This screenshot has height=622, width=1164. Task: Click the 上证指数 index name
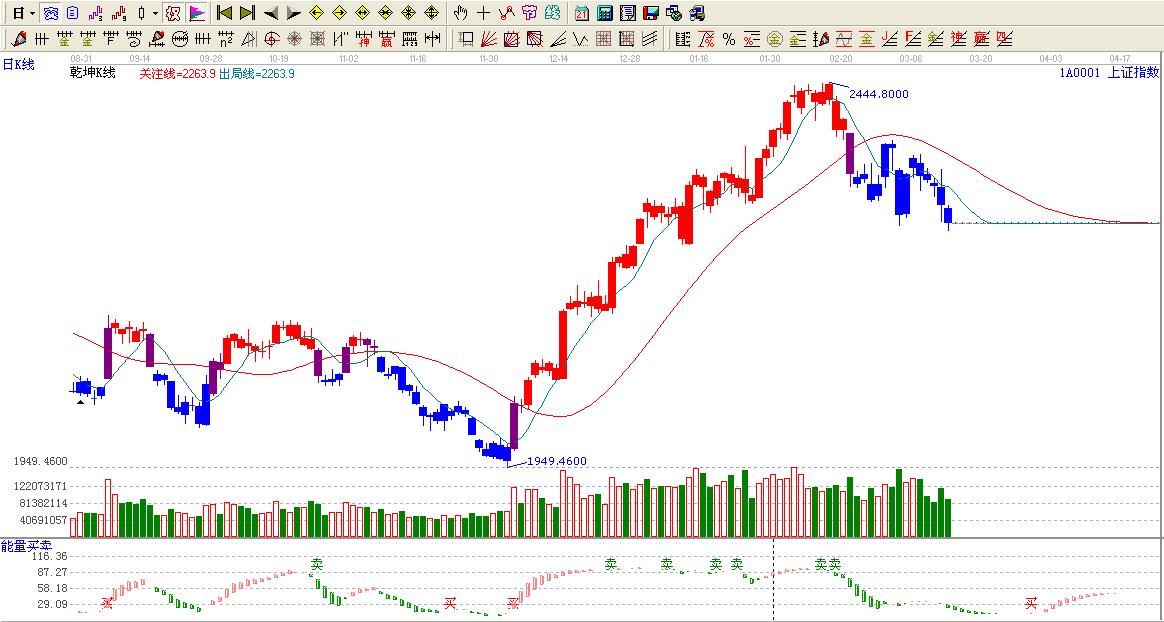pos(1134,72)
